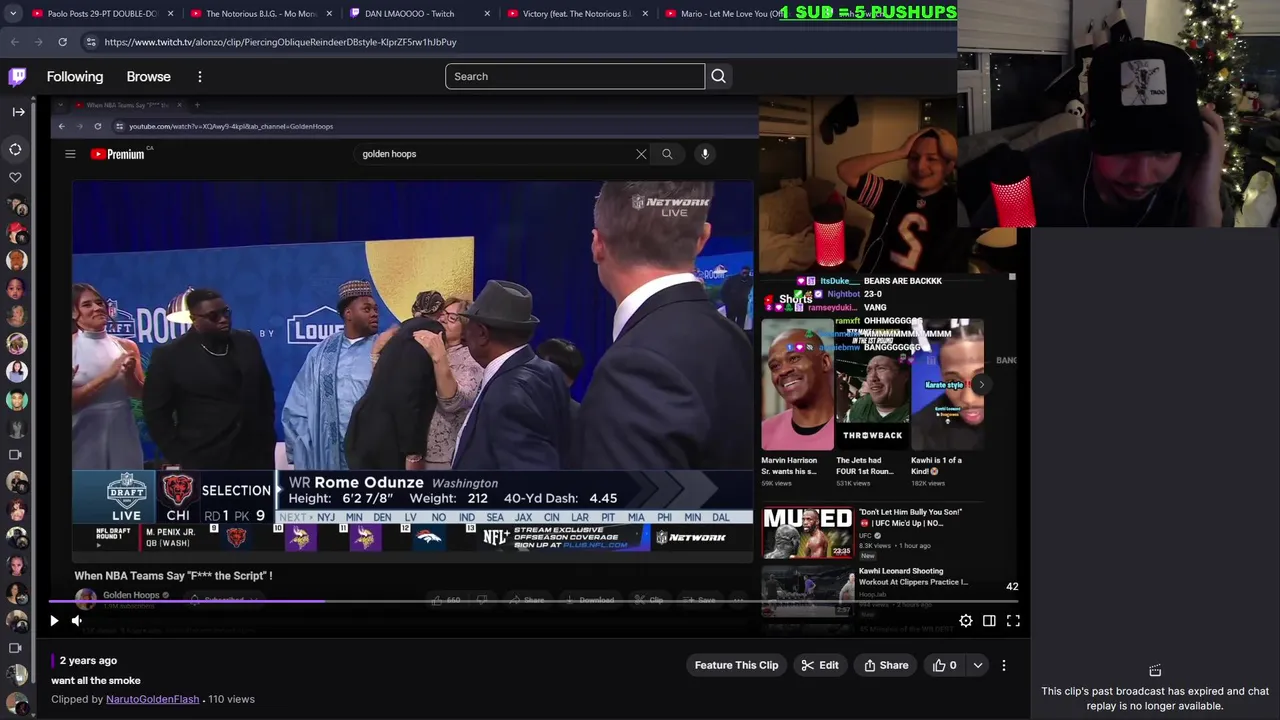Expand the collapsed left sidebar

[x=18, y=112]
